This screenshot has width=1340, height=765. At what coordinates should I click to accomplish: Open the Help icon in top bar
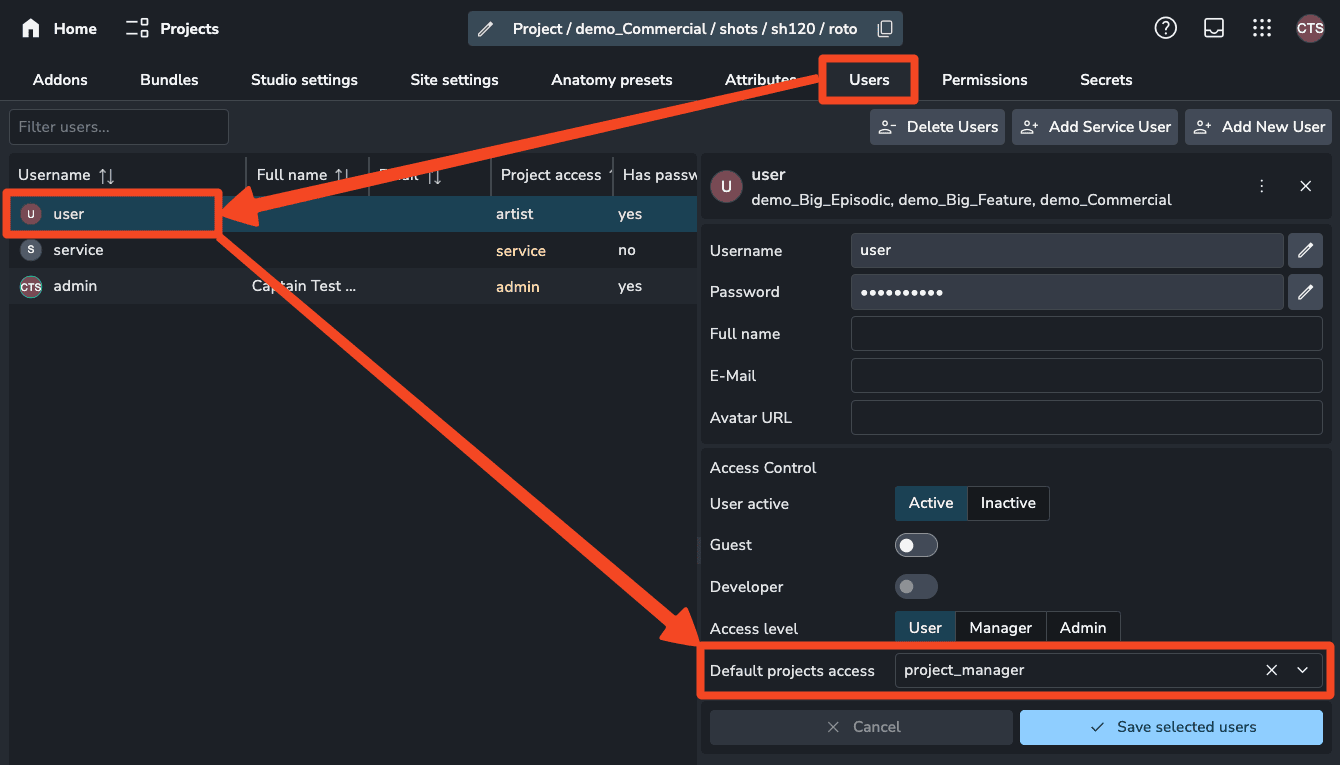(x=1165, y=28)
